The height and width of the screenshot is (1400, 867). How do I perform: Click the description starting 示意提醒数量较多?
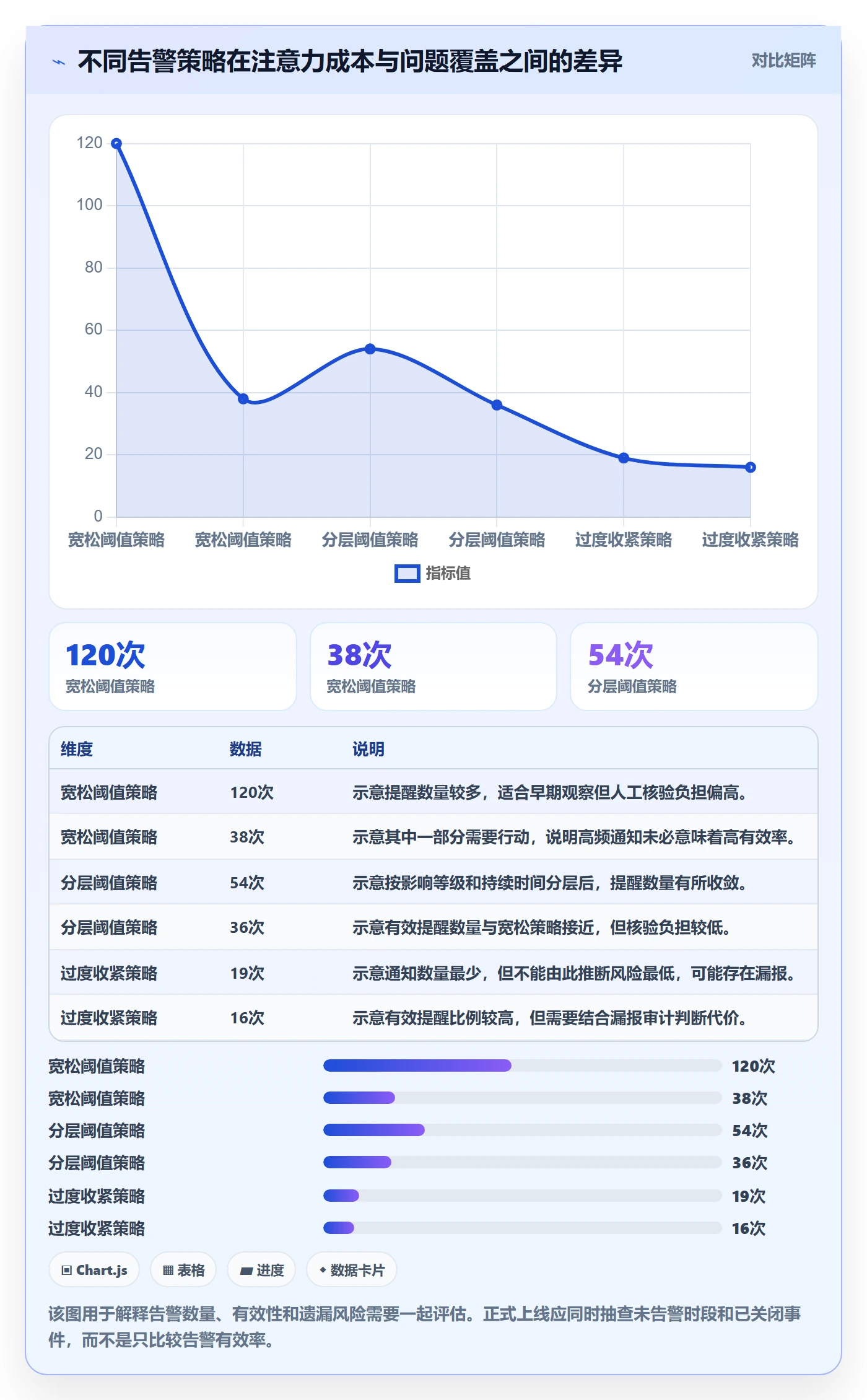pyautogui.click(x=549, y=792)
